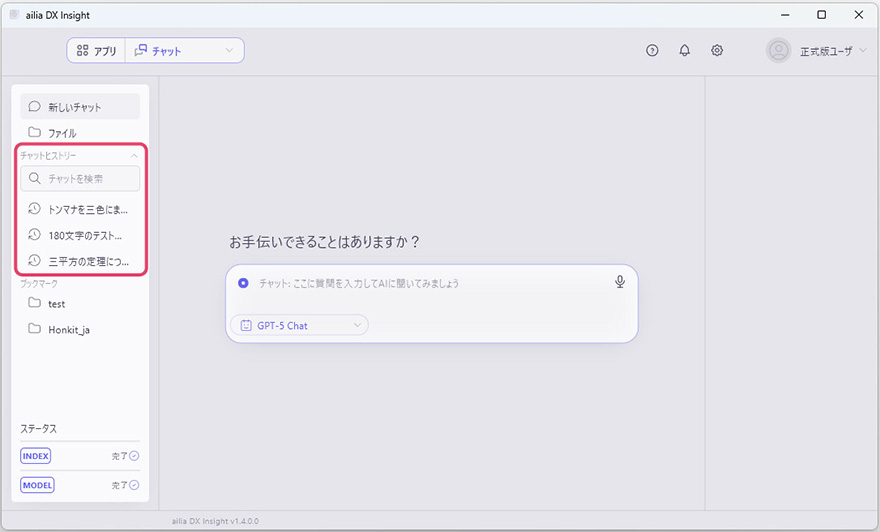Start a 新しいチャット
Image resolution: width=880 pixels, height=532 pixels.
click(74, 107)
